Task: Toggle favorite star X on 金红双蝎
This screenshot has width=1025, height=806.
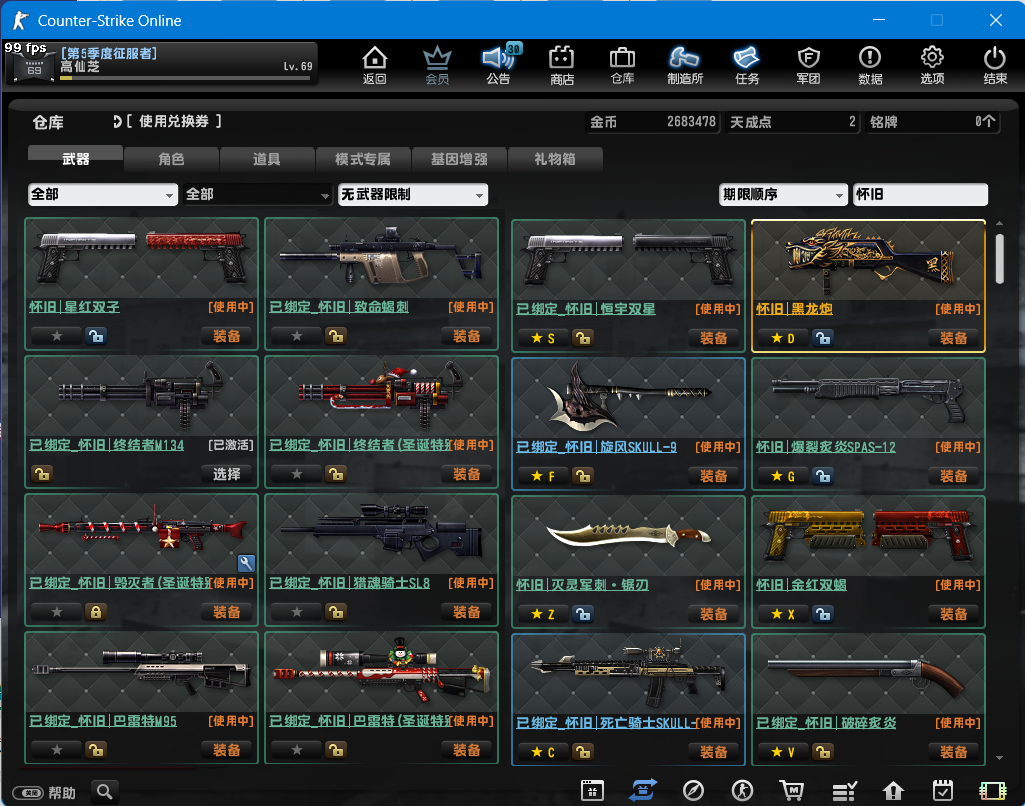Action: pos(782,614)
